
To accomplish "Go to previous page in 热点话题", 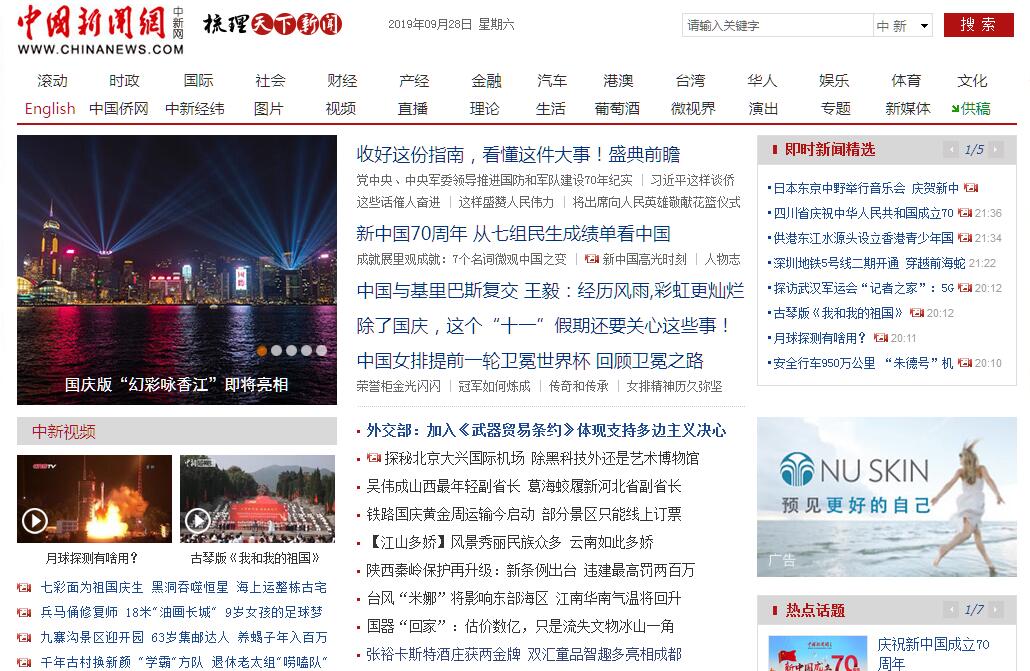I will 950,610.
